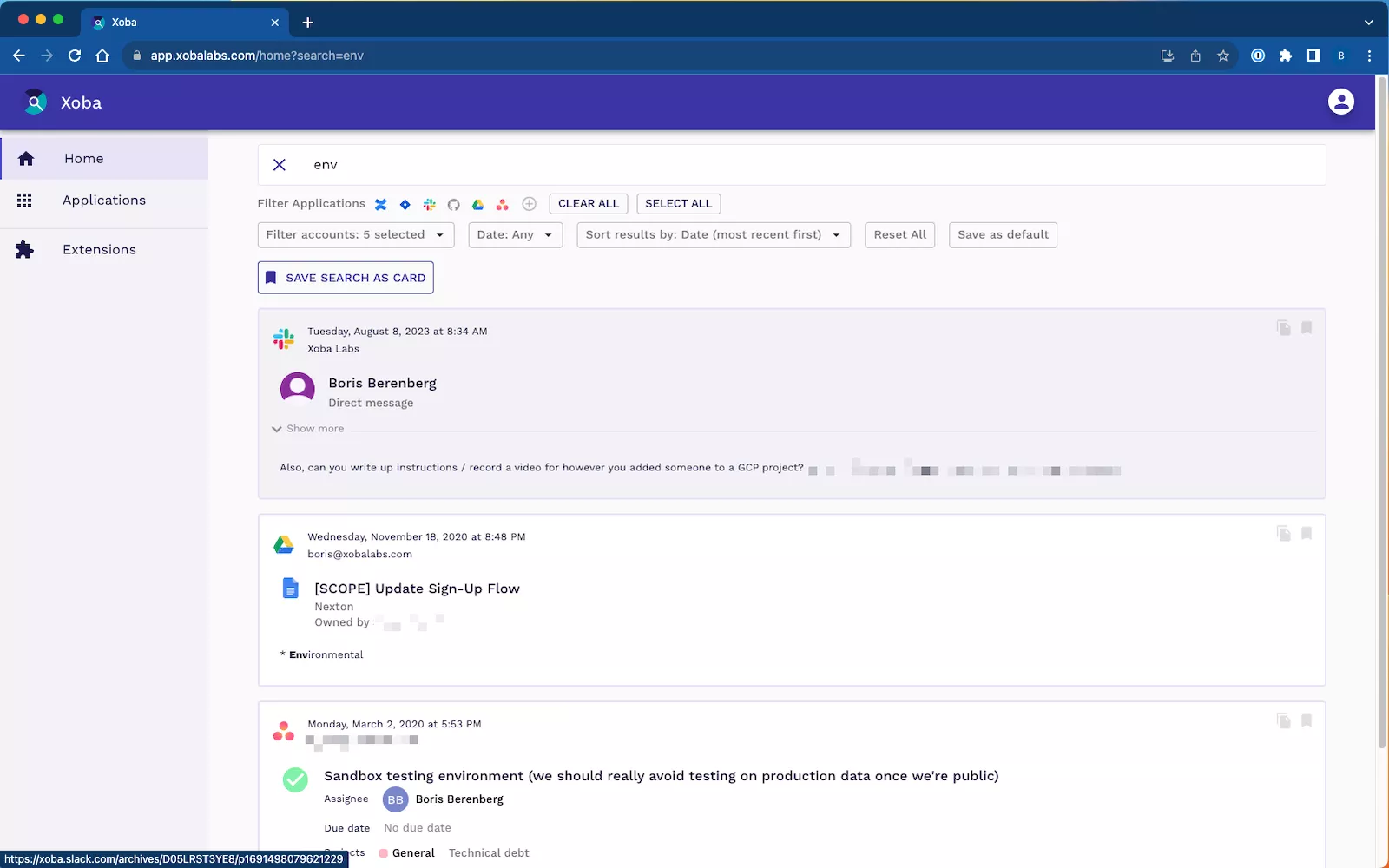Open the user account avatar menu

[1340, 102]
